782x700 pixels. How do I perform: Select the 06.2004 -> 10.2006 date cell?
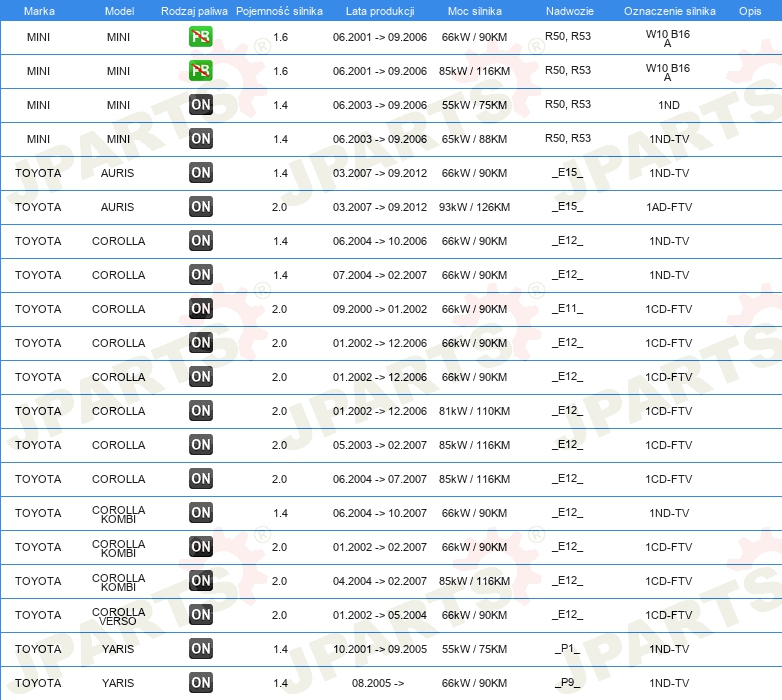coord(380,241)
